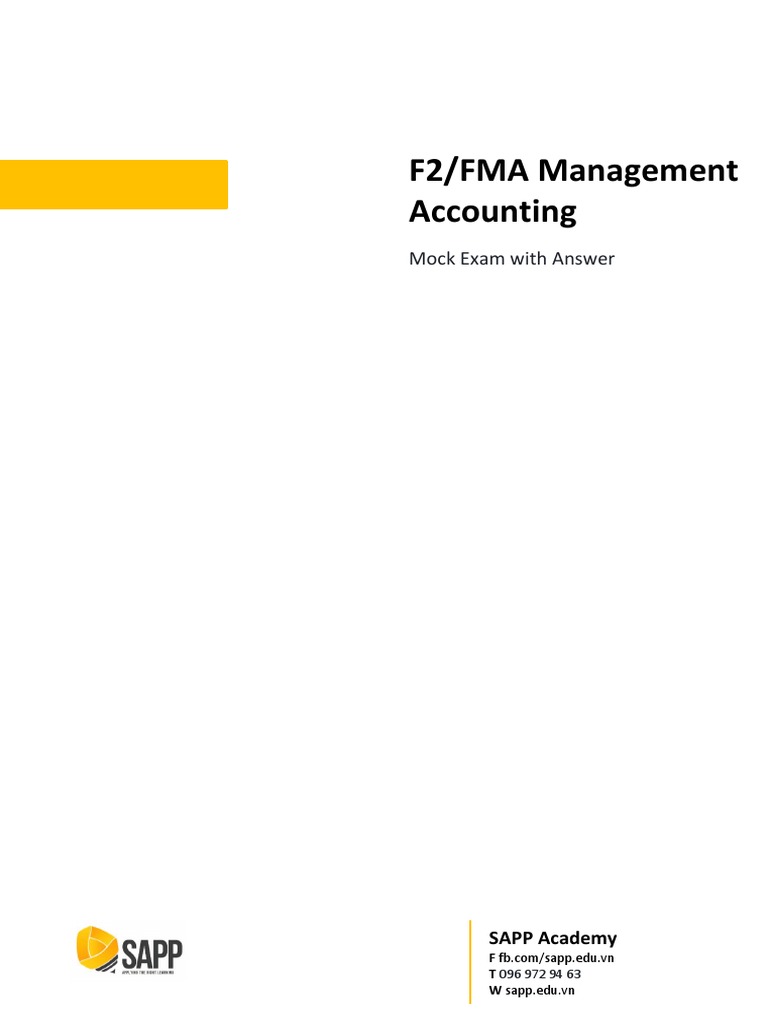Click the "F2/FMA" text in the title
Image resolution: width=768 pixels, height=1024 pixels.
468,171
